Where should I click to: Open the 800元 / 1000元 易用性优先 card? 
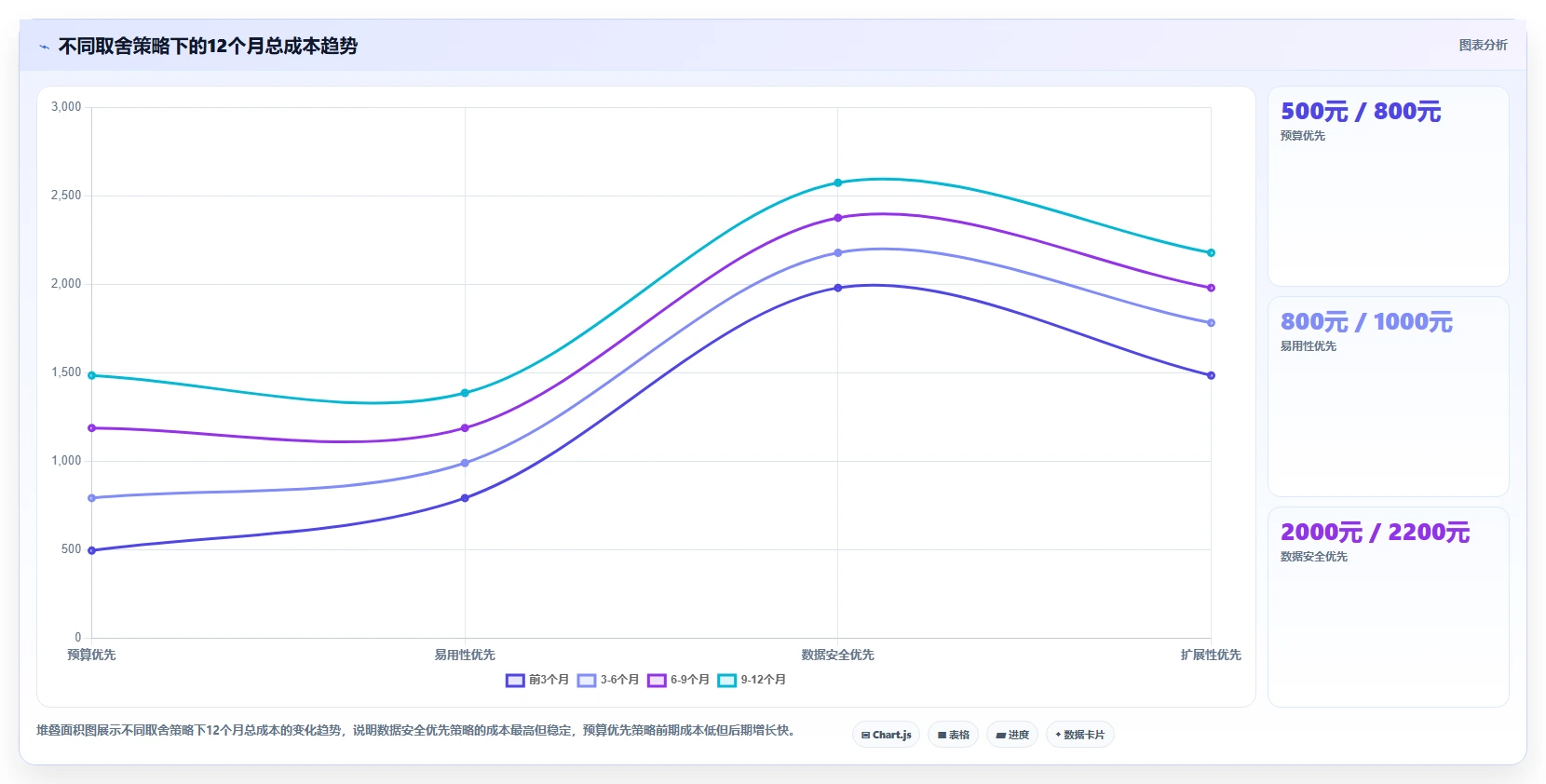coord(1388,397)
